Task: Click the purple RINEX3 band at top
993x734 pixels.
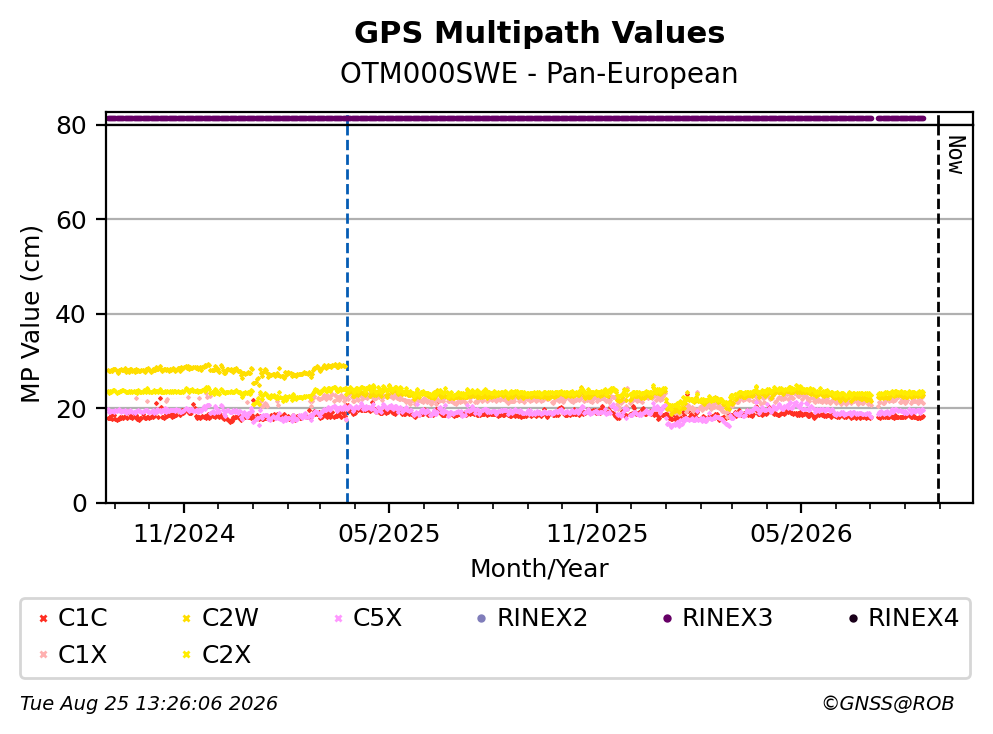Action: tap(515, 118)
